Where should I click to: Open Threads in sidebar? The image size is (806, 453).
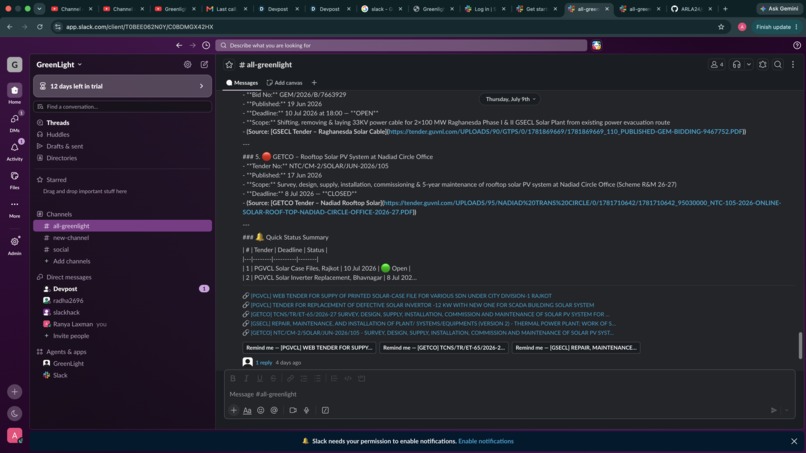(x=58, y=122)
